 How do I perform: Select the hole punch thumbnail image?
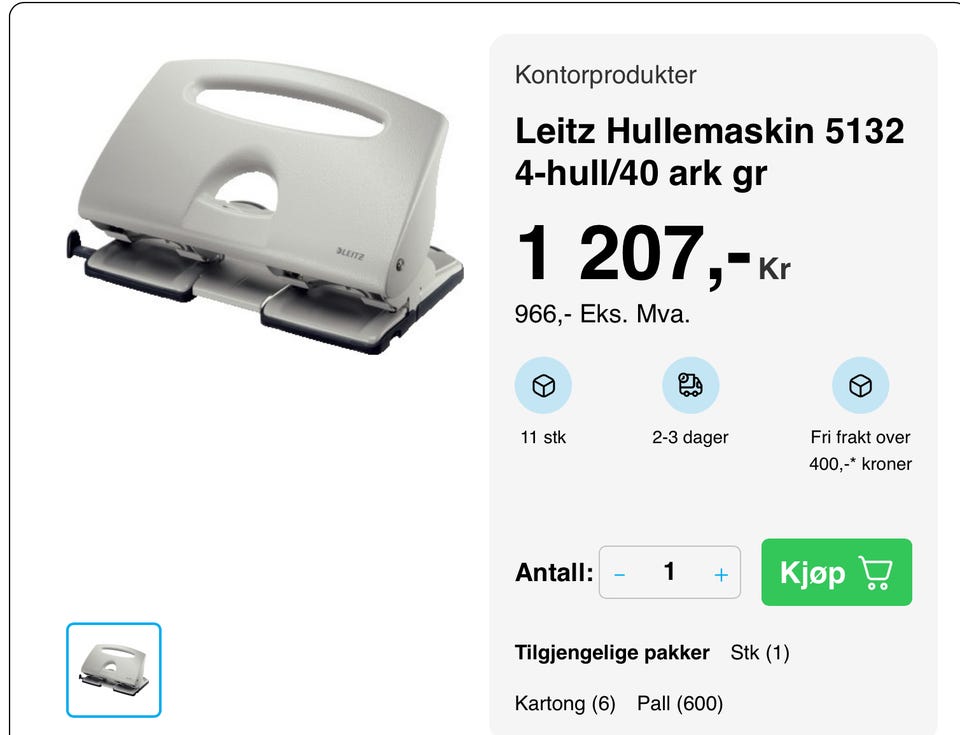pyautogui.click(x=114, y=670)
